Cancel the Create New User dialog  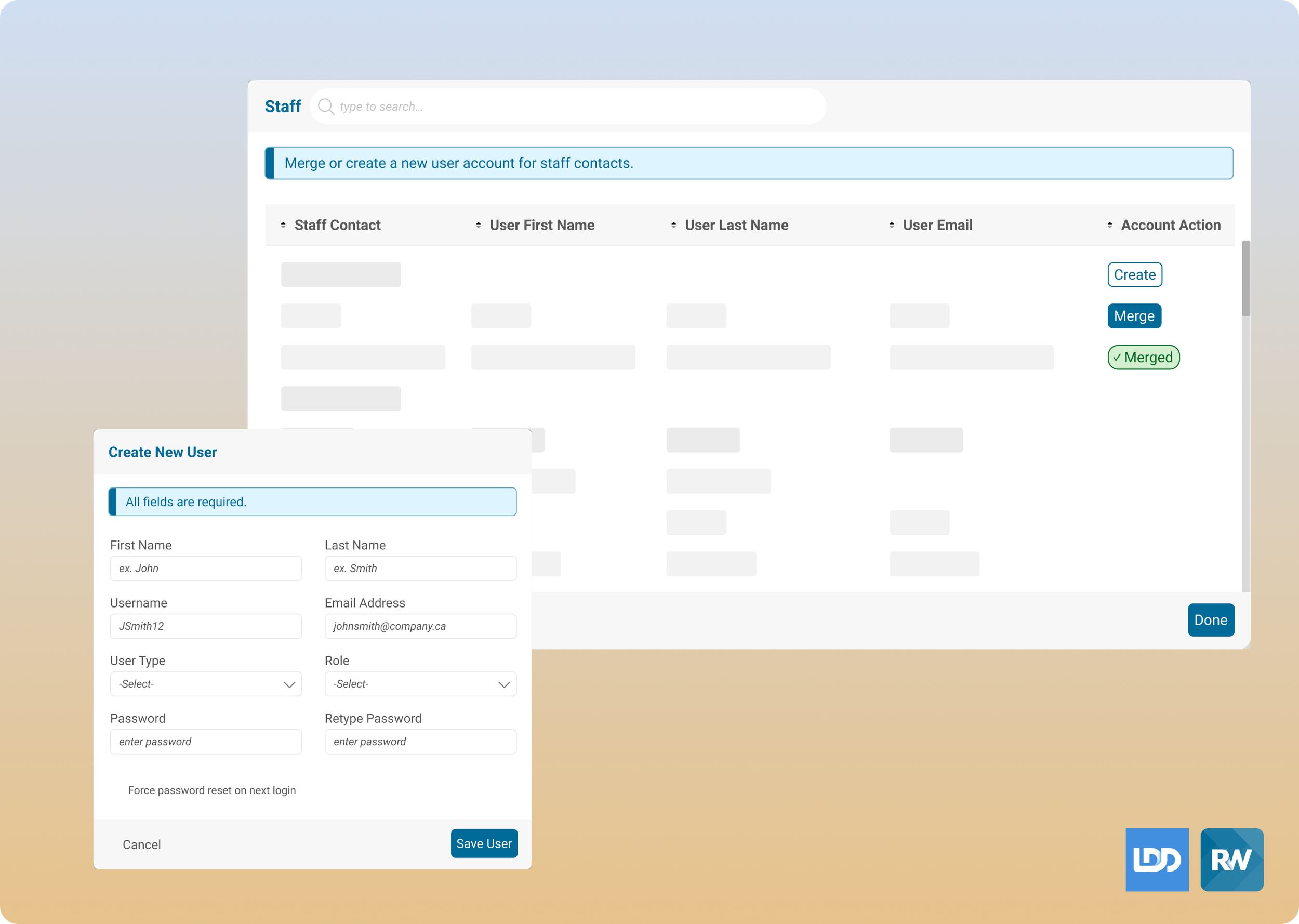142,844
